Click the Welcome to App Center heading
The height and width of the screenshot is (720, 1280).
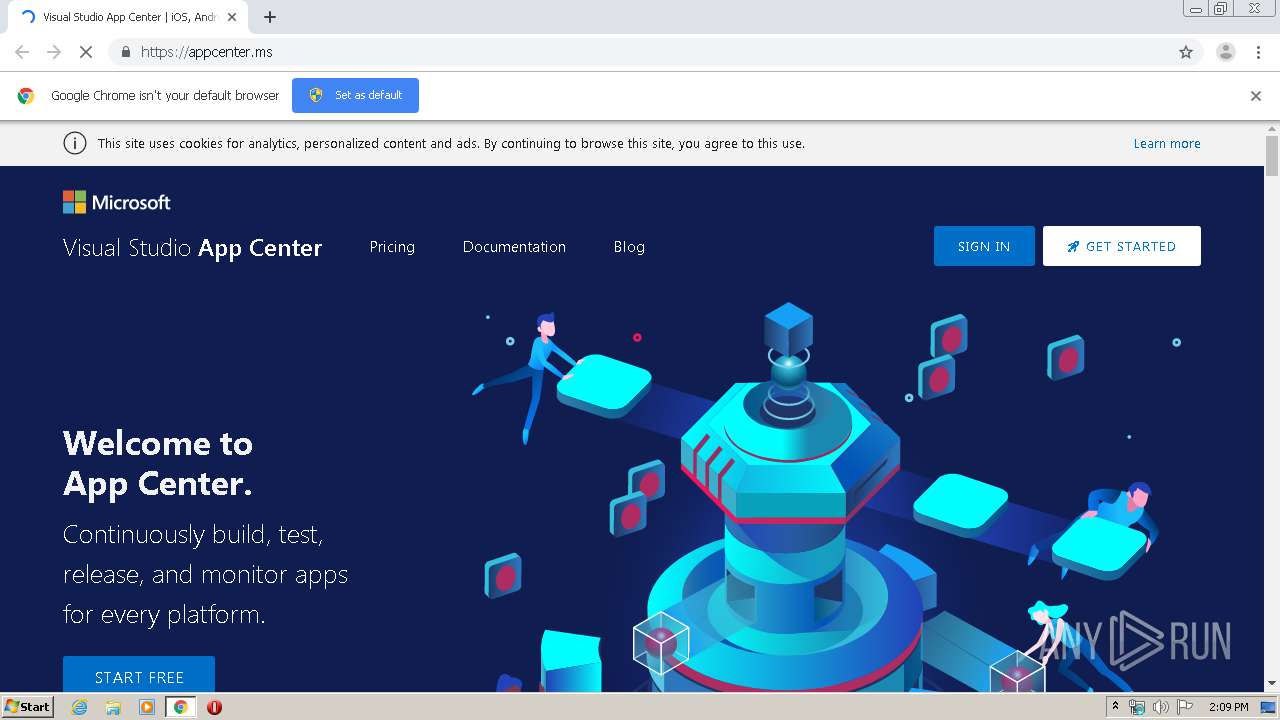[158, 463]
